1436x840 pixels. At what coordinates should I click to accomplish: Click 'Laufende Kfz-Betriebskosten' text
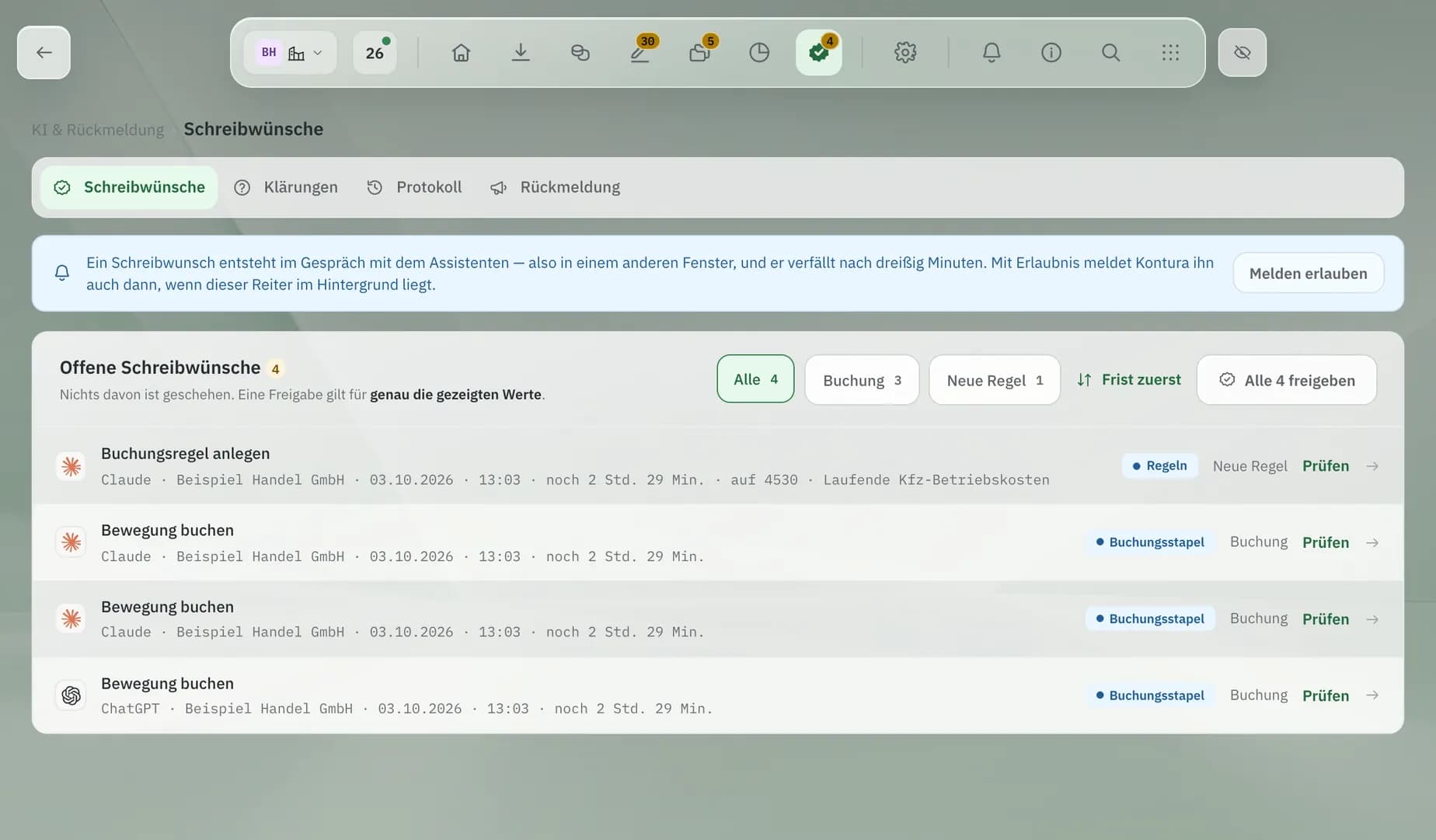point(936,479)
